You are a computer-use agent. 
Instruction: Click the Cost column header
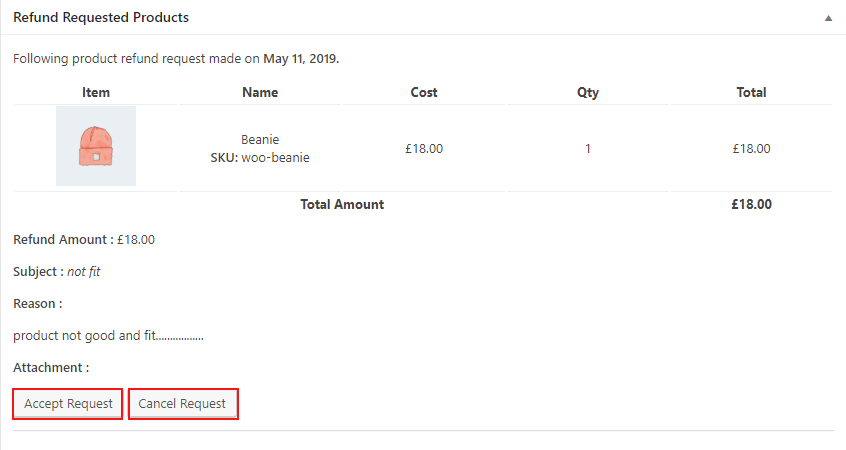424,92
